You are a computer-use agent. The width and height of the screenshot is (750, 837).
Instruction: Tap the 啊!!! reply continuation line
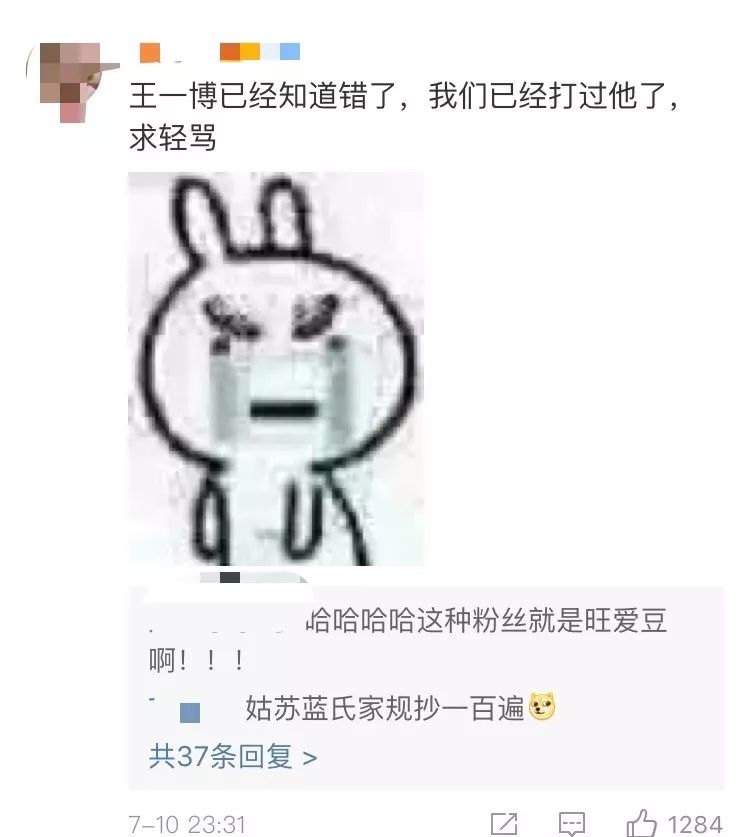click(196, 661)
